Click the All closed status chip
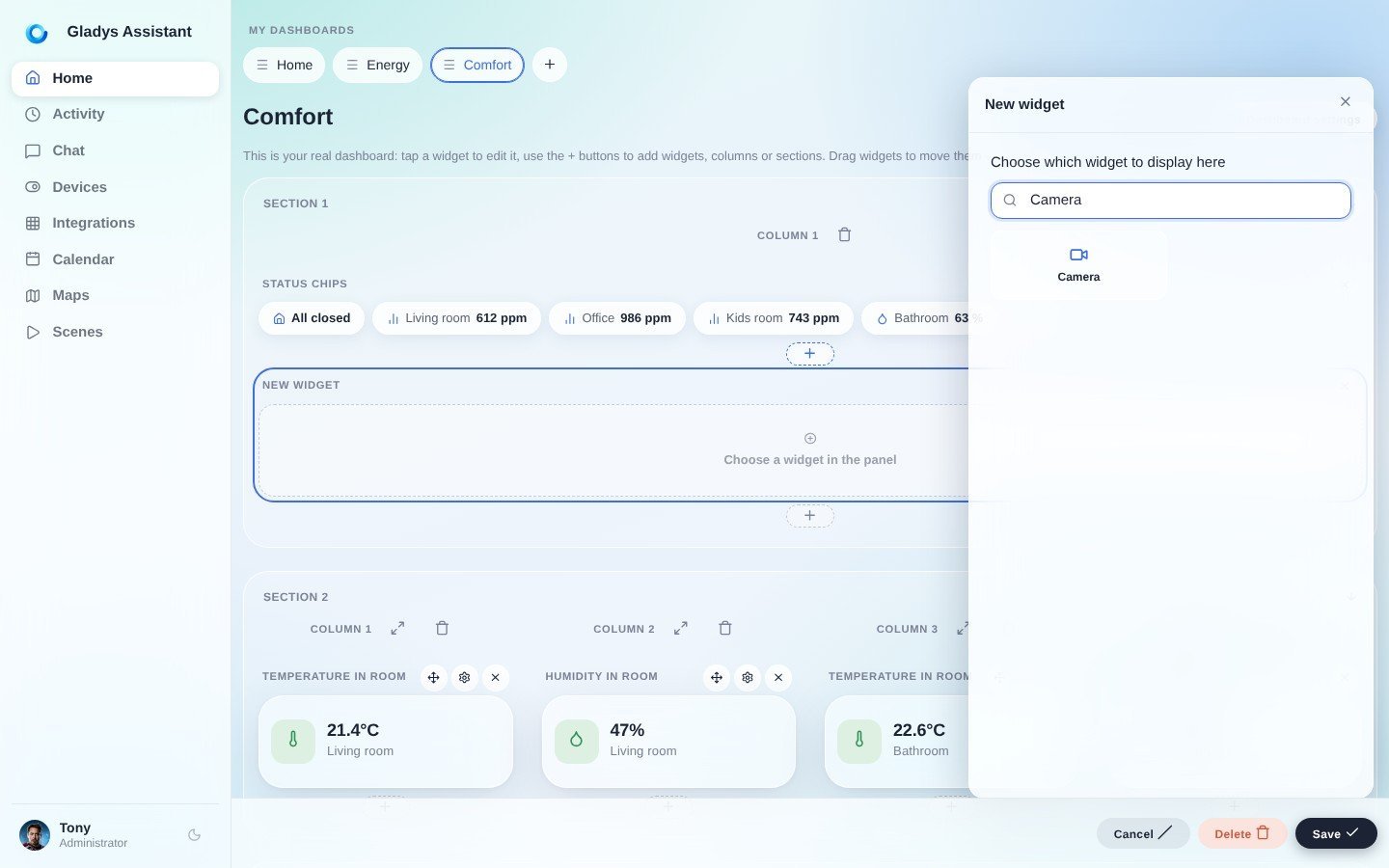Viewport: 1389px width, 868px height. [x=312, y=318]
